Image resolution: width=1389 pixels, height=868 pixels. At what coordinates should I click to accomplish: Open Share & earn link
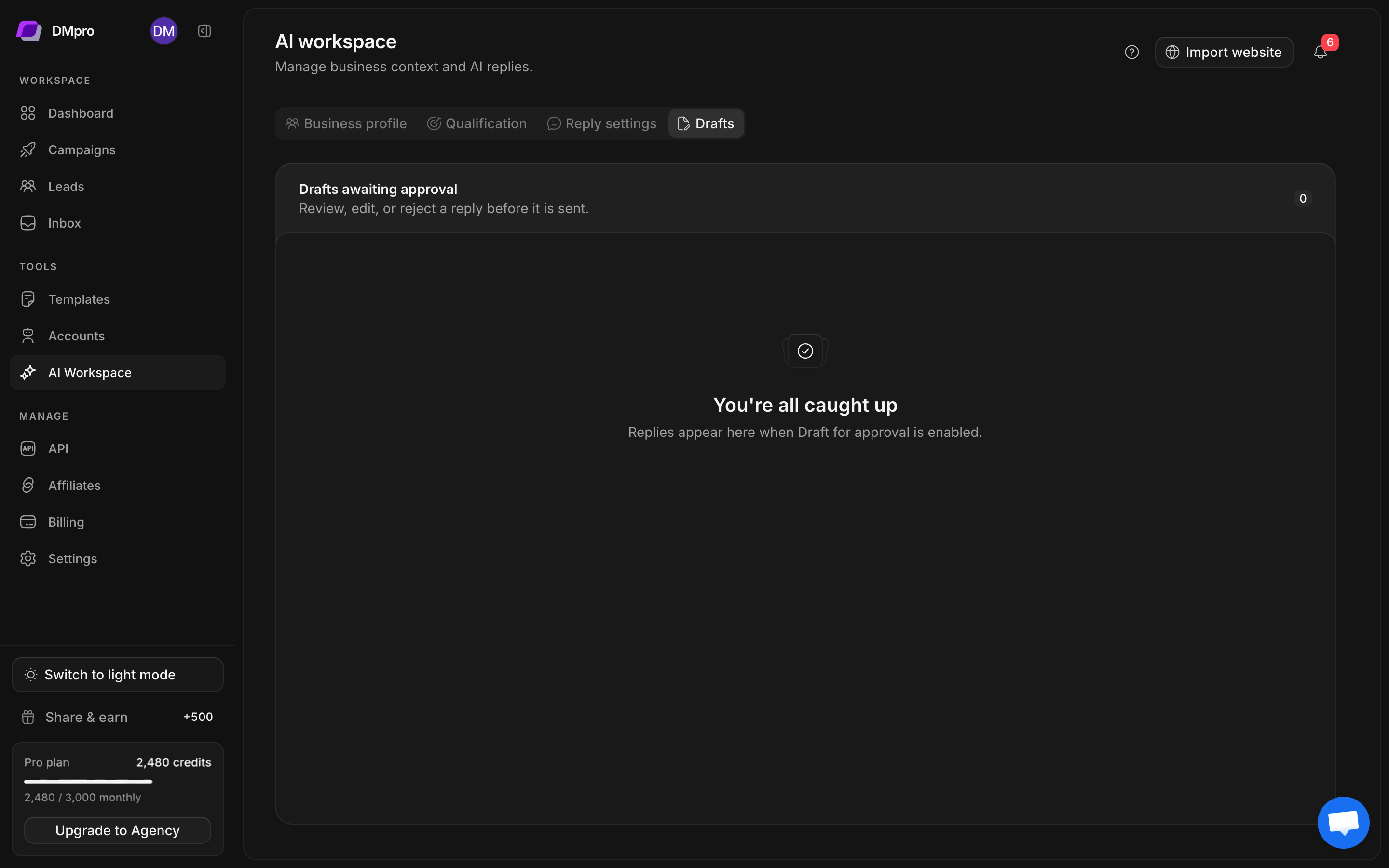(118, 717)
